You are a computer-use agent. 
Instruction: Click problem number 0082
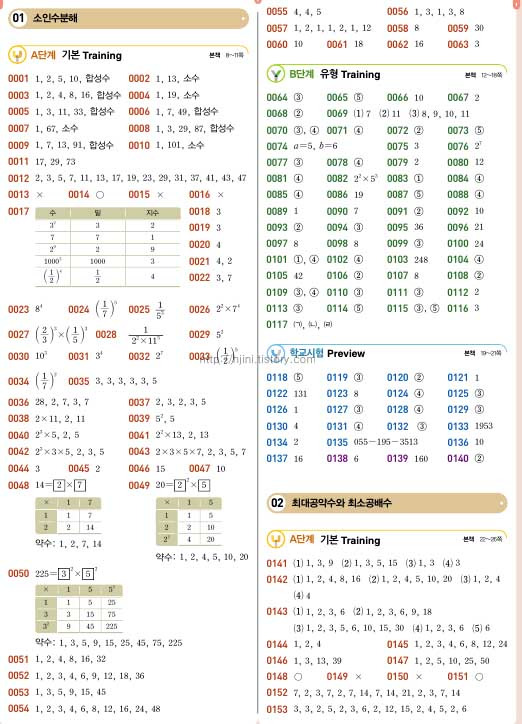pyautogui.click(x=337, y=179)
